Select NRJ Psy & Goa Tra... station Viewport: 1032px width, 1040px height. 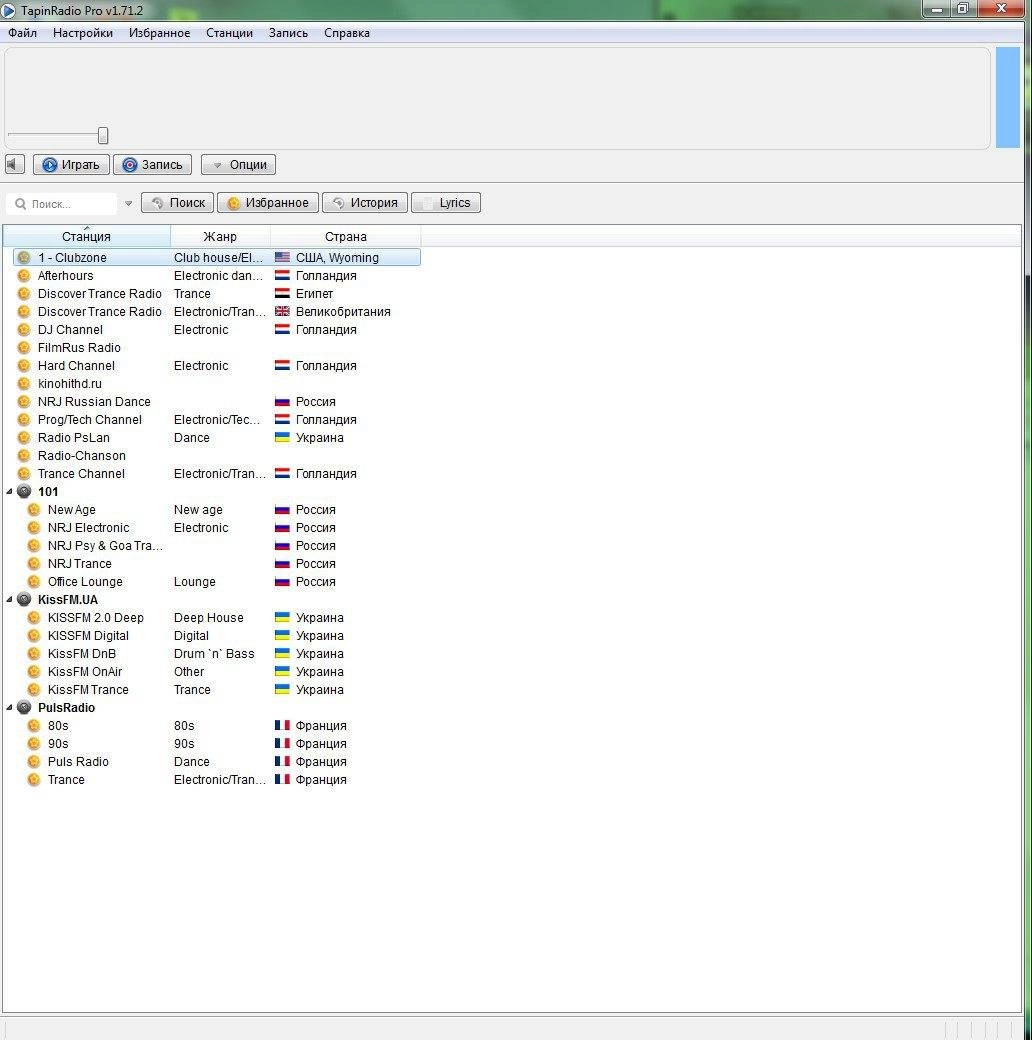(x=105, y=545)
